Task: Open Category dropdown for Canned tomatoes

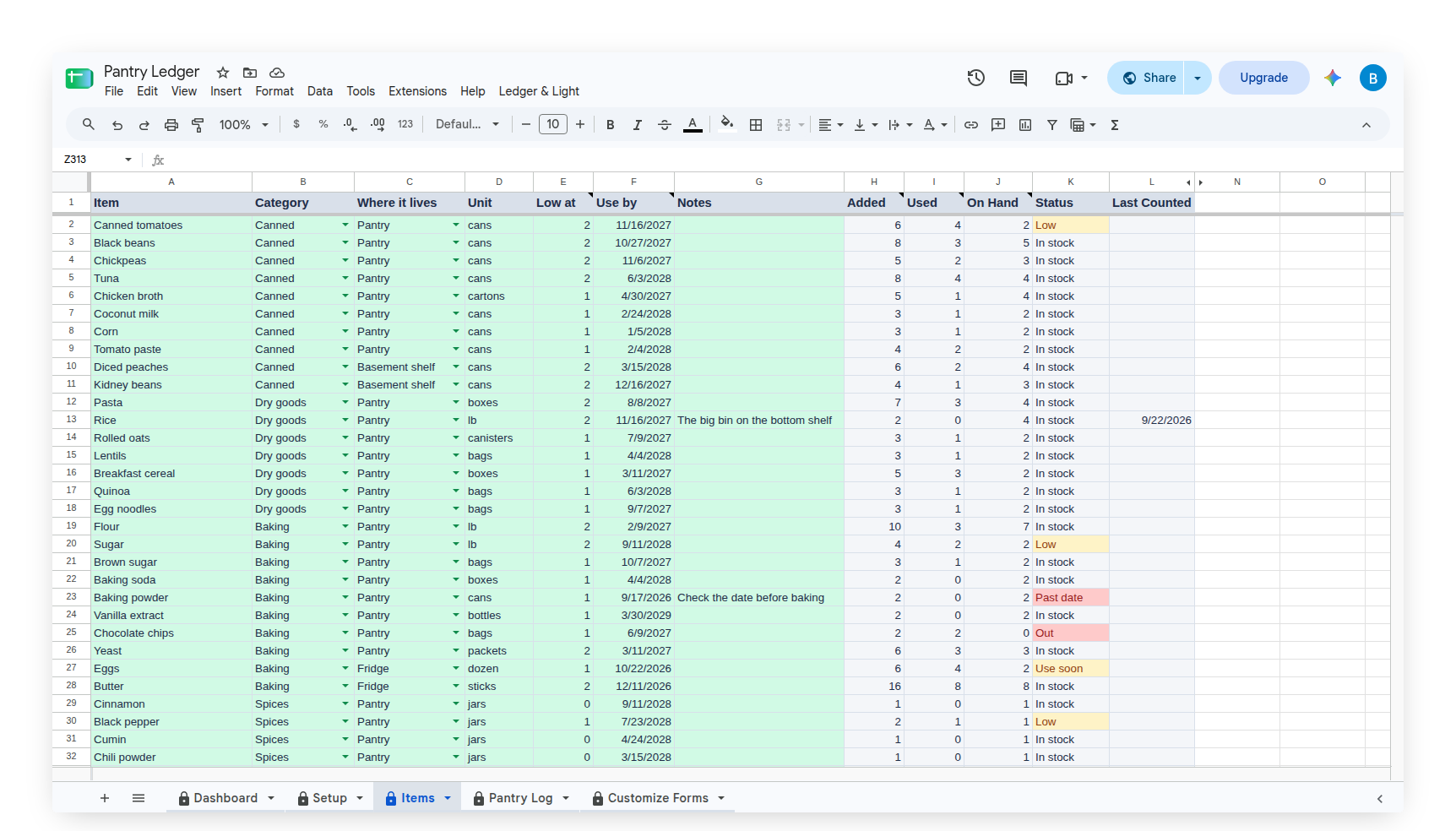Action: (345, 225)
